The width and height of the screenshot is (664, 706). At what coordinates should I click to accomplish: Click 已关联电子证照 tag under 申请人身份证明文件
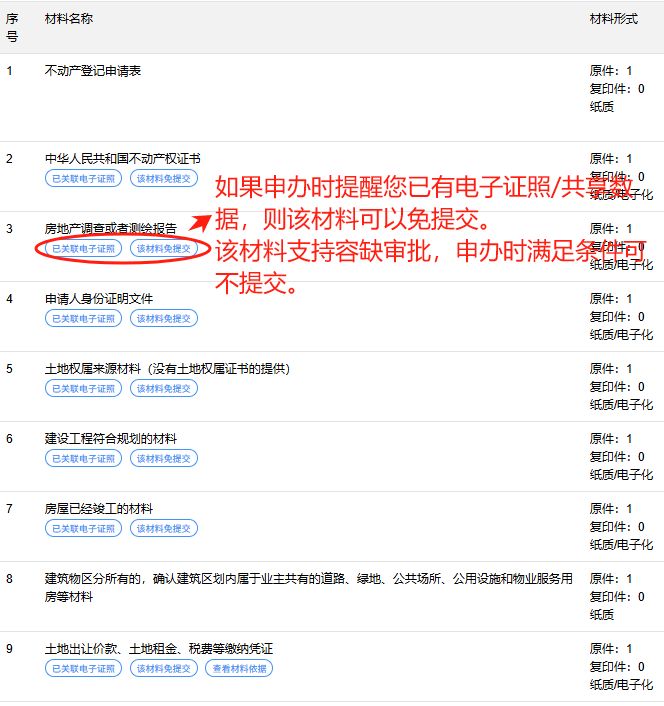[x=84, y=318]
